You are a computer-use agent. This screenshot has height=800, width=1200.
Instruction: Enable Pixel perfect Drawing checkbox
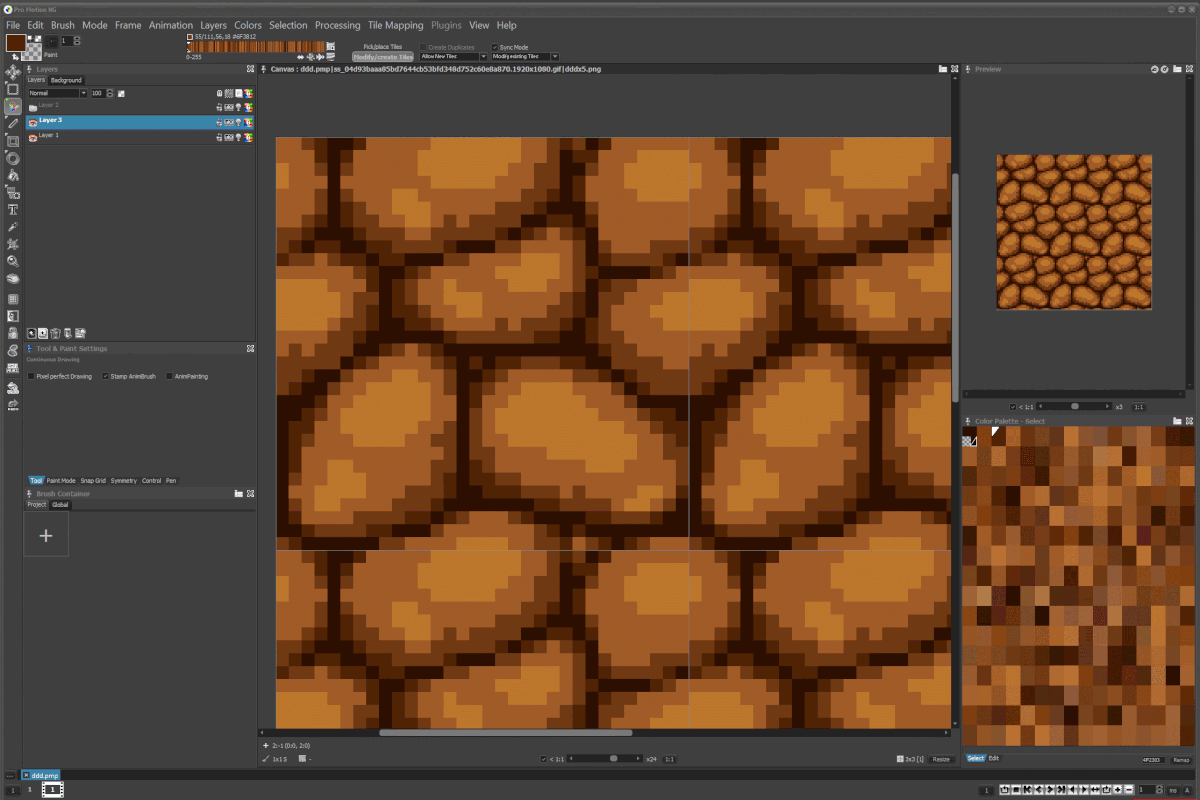31,376
